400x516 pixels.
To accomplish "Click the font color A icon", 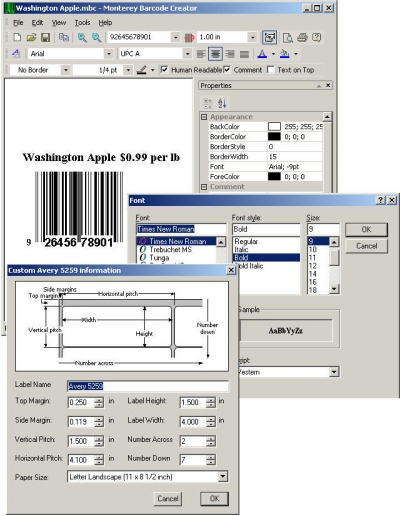I will [262, 54].
